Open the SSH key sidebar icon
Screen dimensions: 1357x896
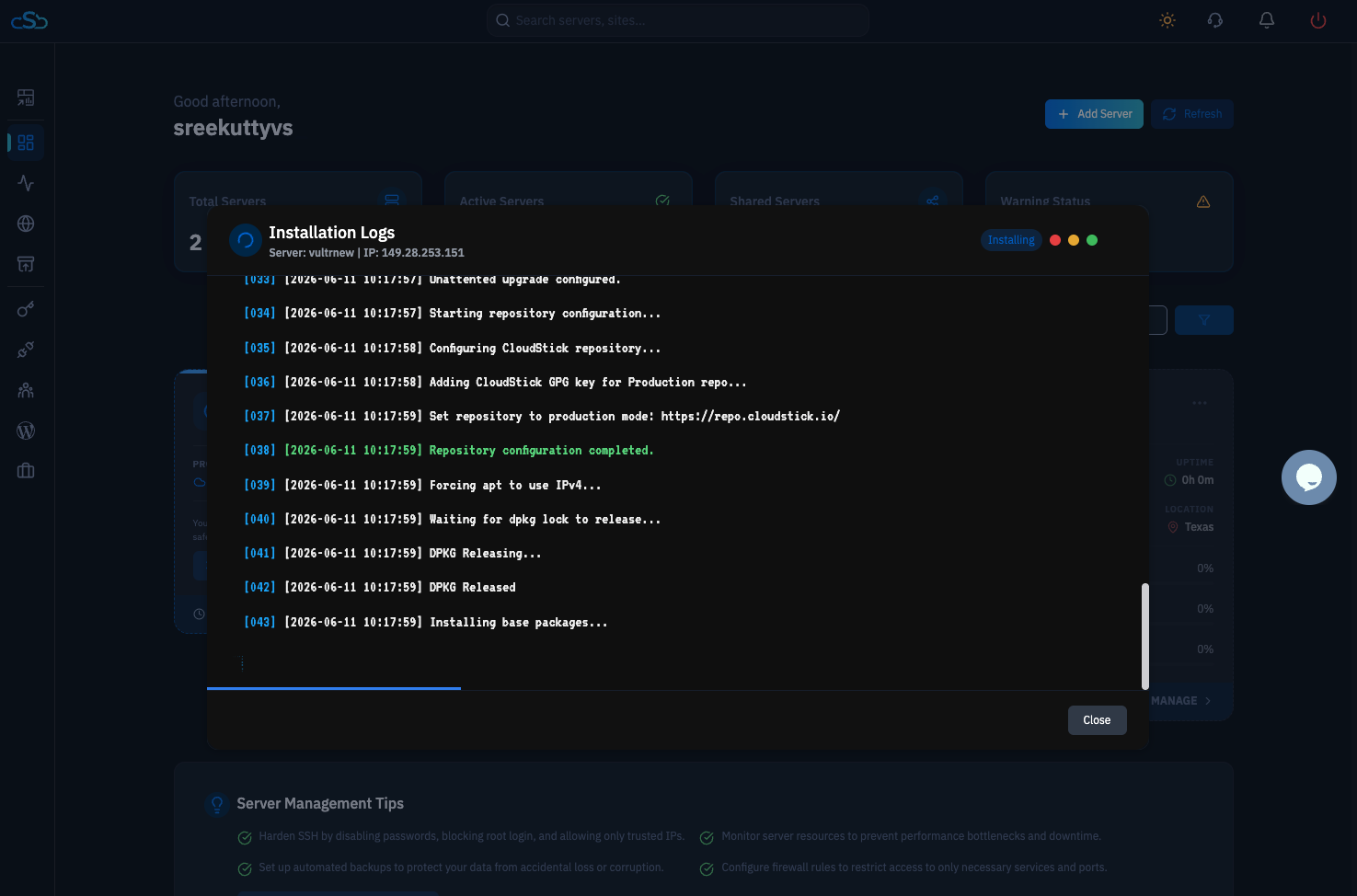pos(26,309)
